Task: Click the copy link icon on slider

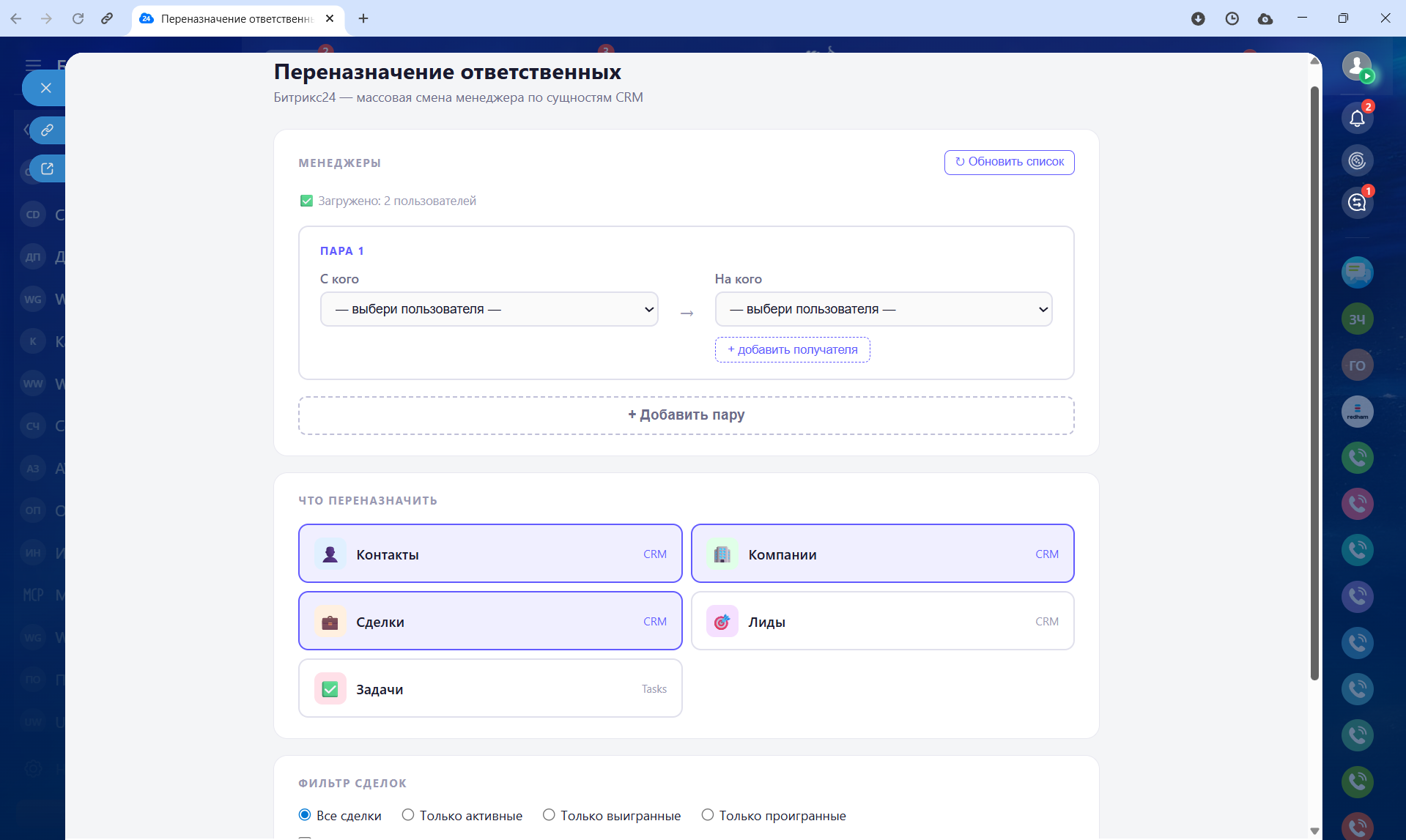Action: click(x=48, y=130)
